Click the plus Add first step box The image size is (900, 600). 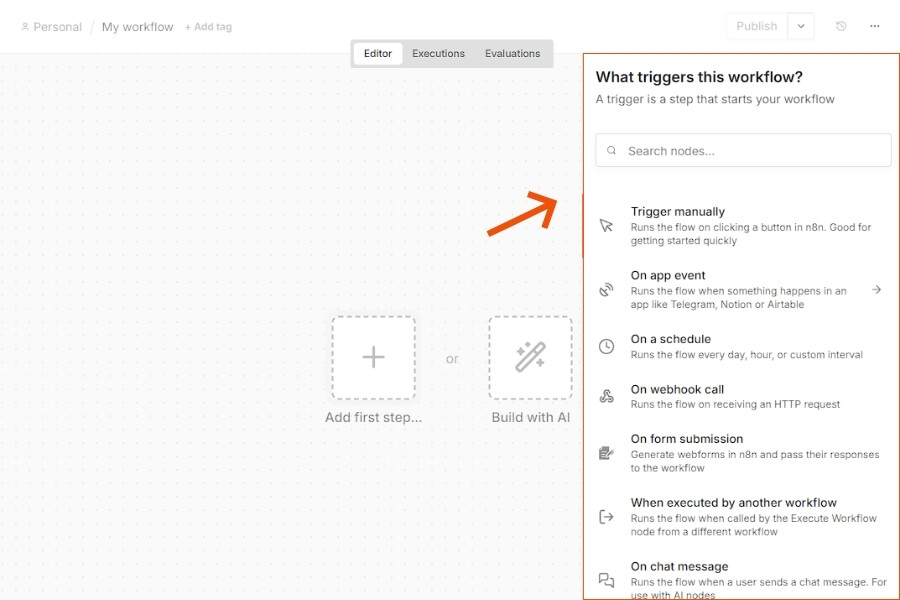coord(373,357)
